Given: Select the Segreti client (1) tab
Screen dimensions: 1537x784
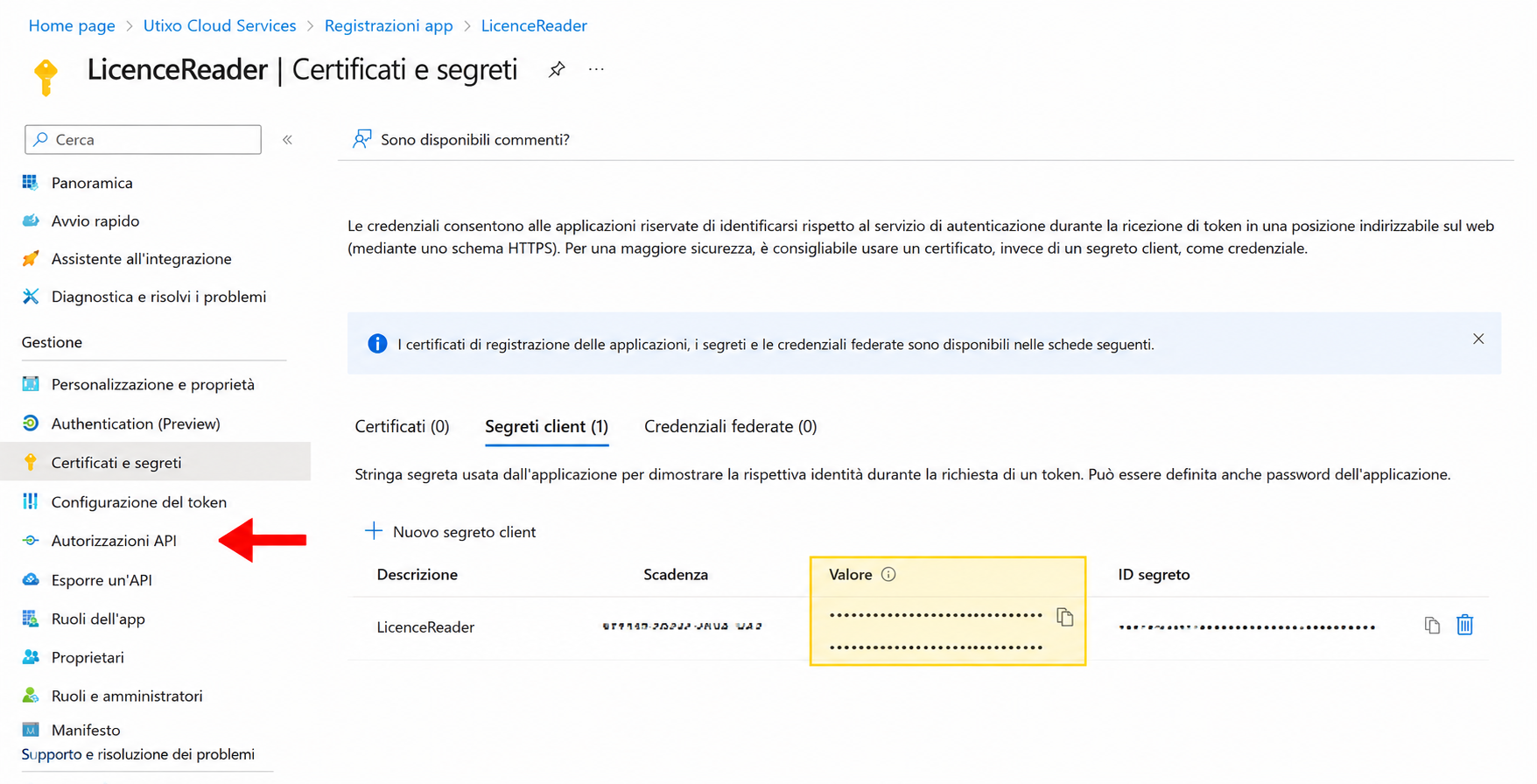Looking at the screenshot, I should [546, 426].
